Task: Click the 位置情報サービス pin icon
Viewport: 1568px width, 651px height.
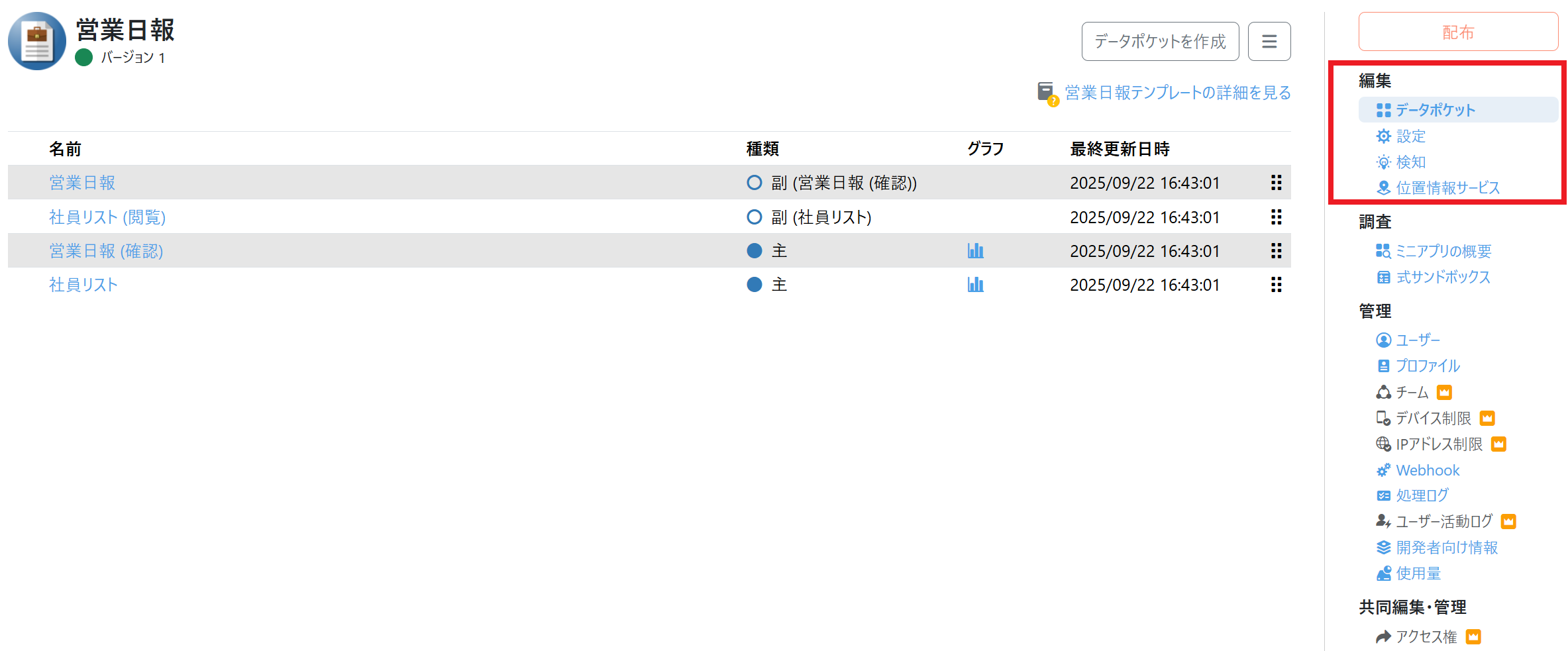Action: pyautogui.click(x=1383, y=188)
